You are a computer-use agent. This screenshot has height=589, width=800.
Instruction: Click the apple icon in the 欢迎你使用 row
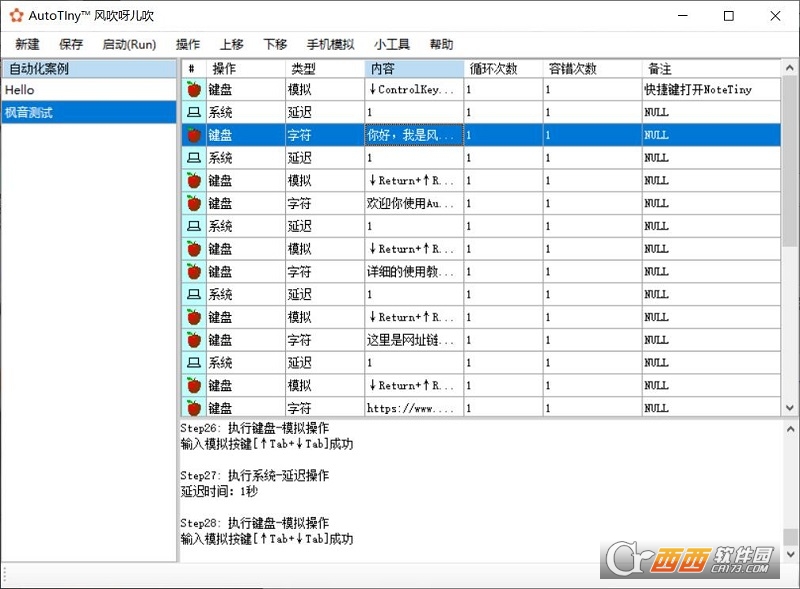click(194, 203)
